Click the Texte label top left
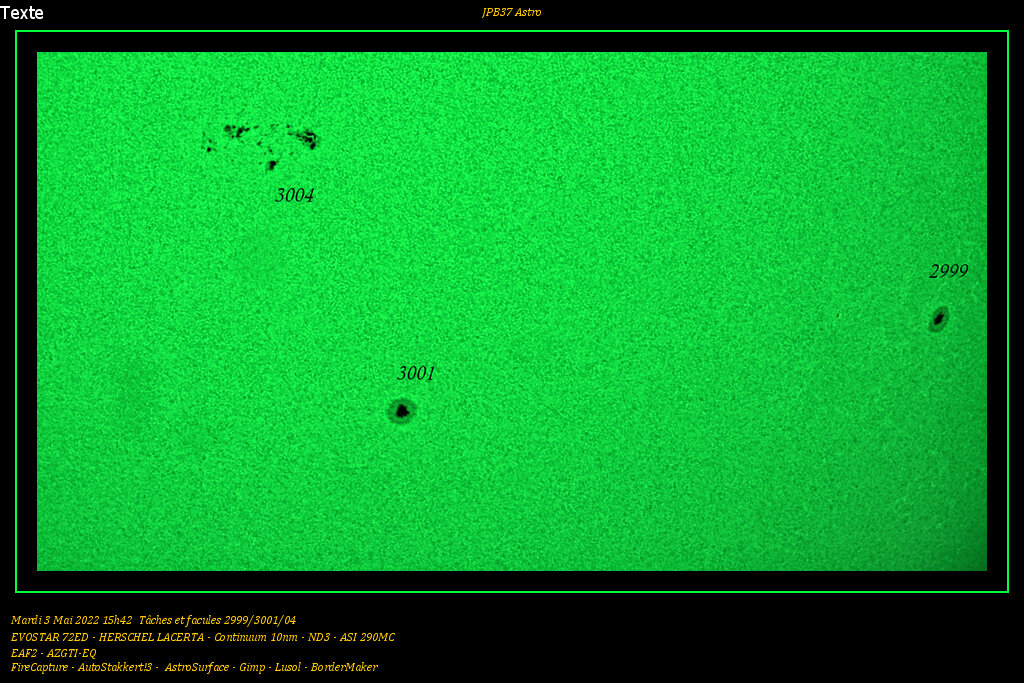Viewport: 1024px width, 683px height. pyautogui.click(x=23, y=13)
